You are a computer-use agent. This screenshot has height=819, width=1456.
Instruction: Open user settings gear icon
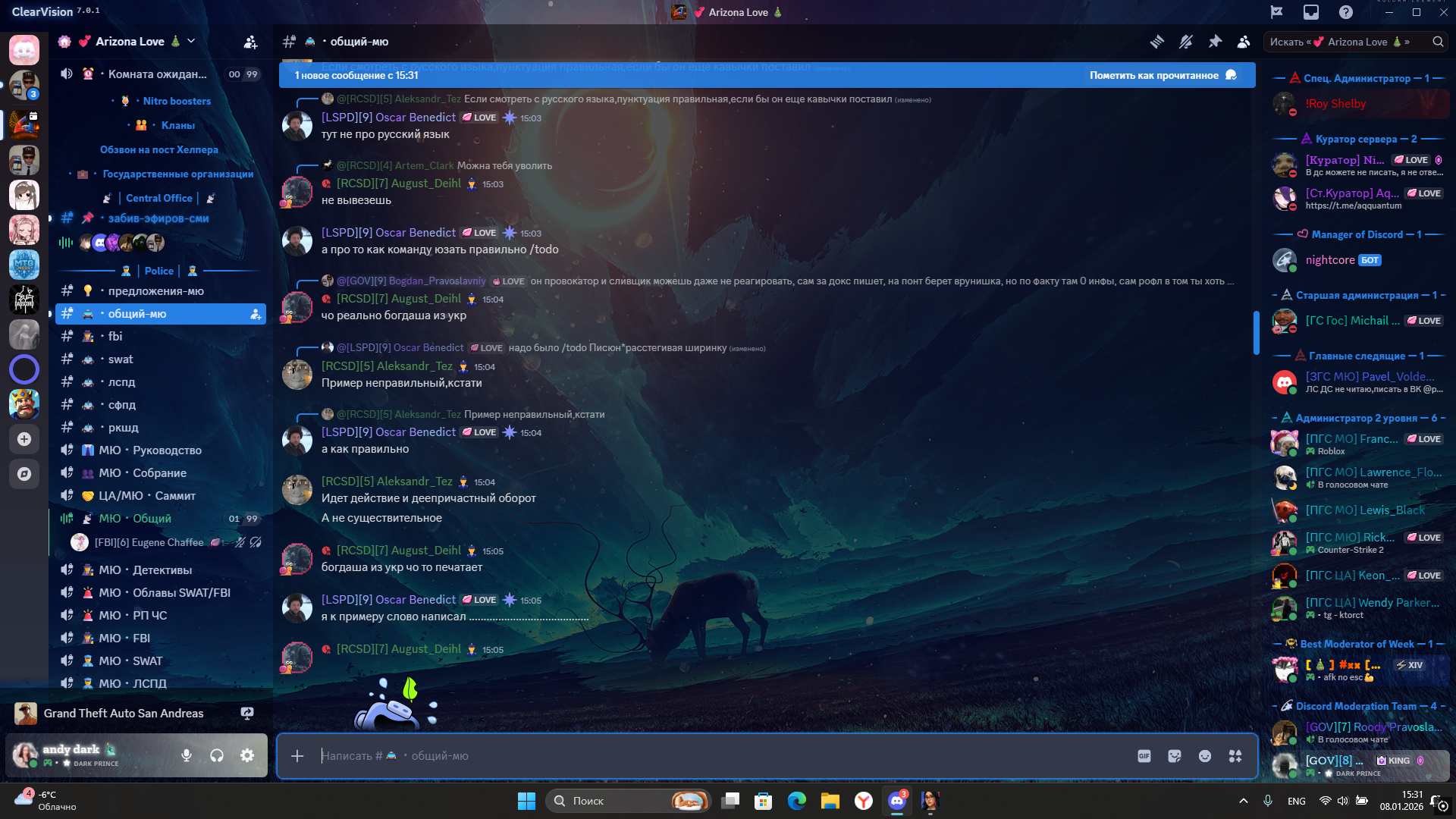247,755
